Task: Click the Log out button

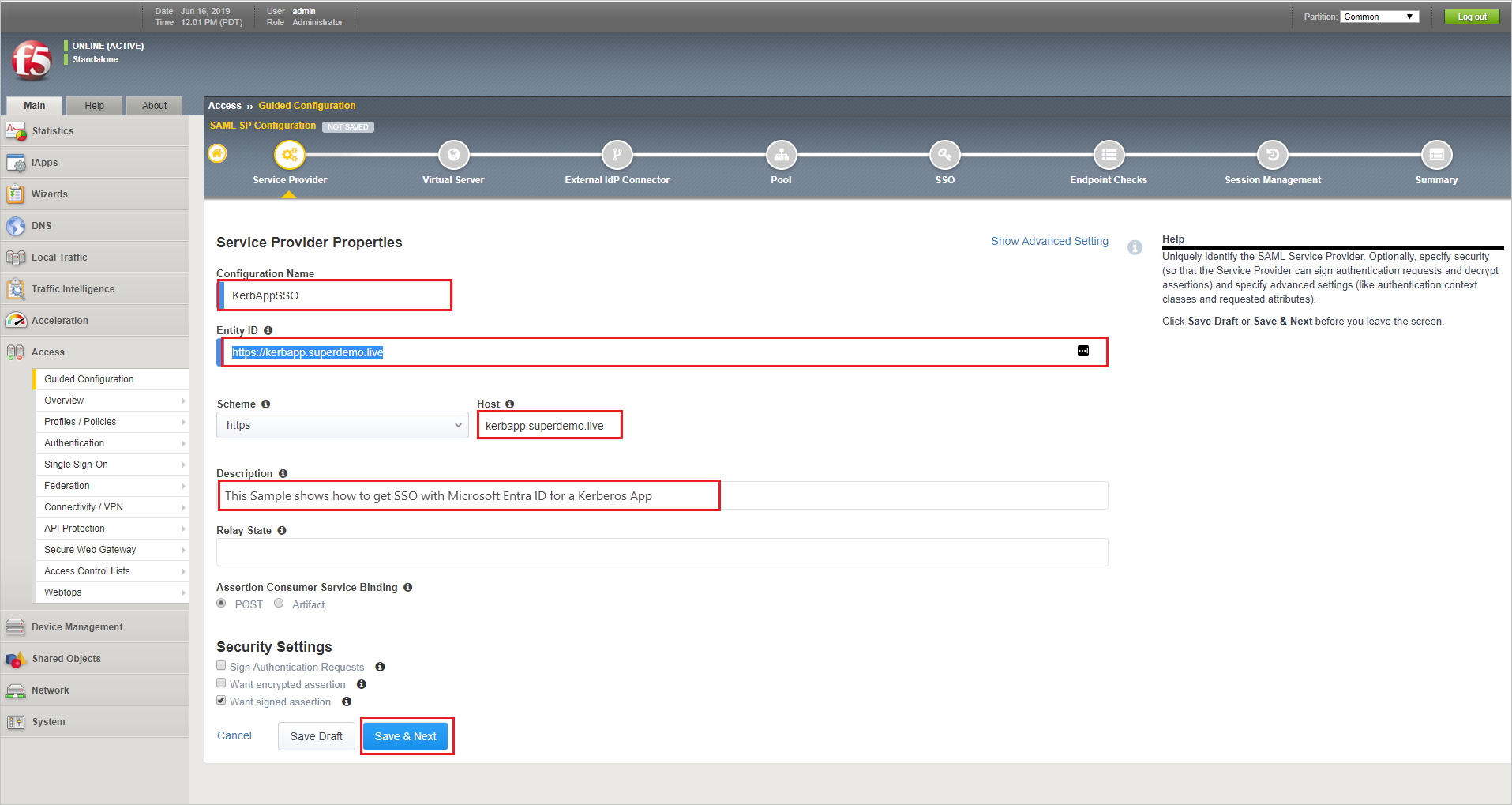Action: coord(1472,17)
